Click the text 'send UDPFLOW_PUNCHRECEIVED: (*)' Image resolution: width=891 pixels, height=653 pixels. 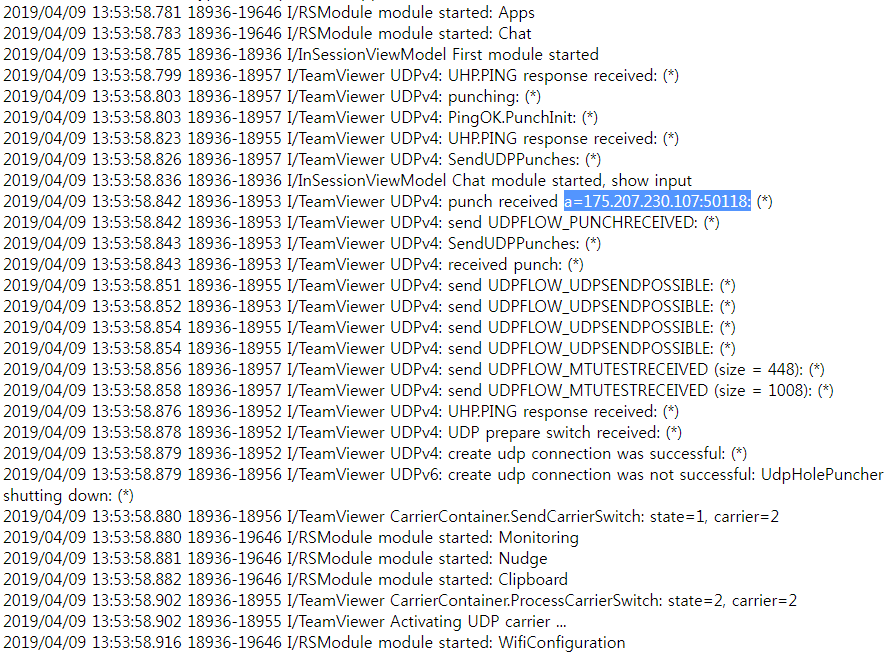[x=584, y=223]
